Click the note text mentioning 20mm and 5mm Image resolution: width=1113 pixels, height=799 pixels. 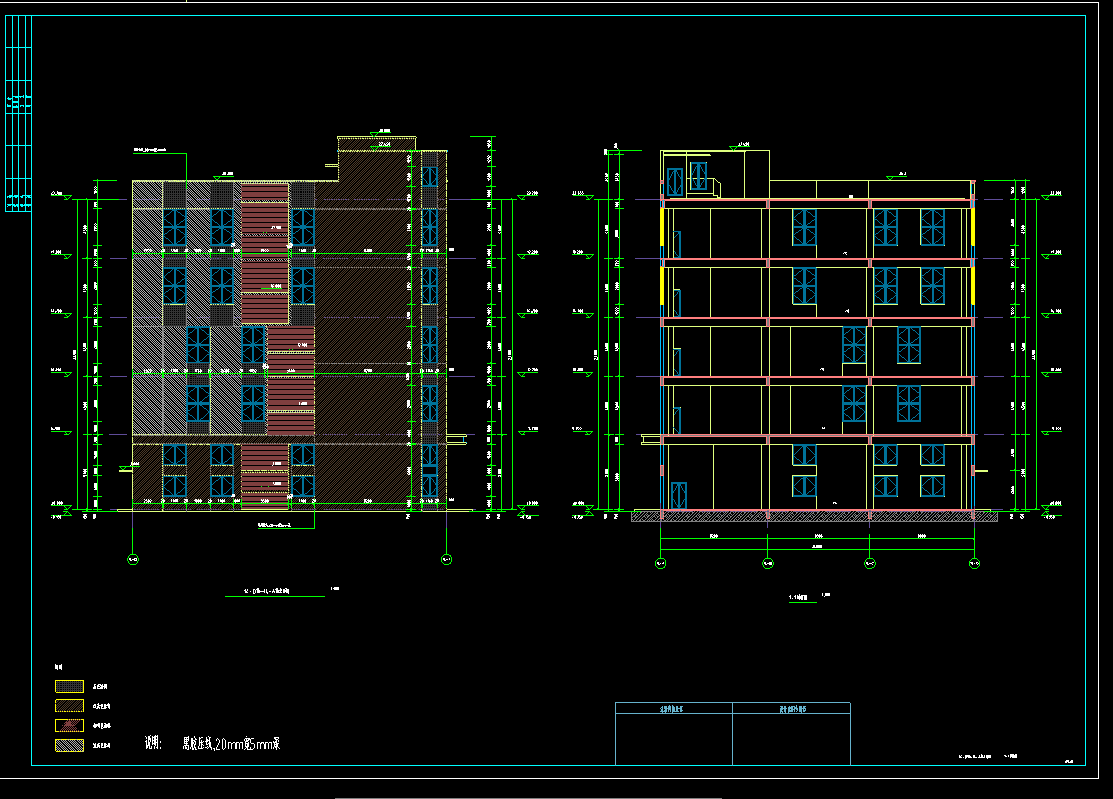230,743
